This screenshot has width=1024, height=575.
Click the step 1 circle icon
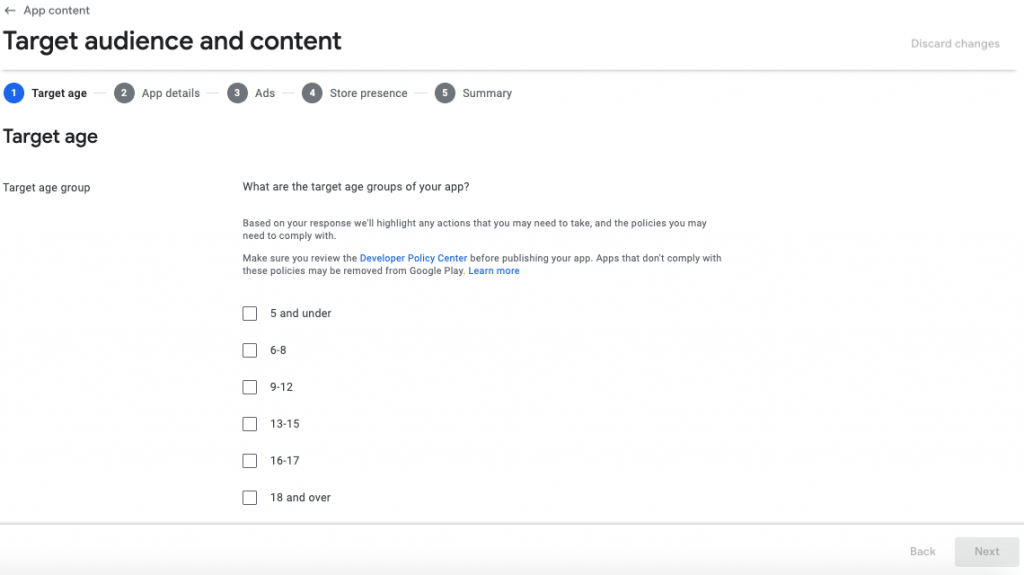[x=14, y=93]
